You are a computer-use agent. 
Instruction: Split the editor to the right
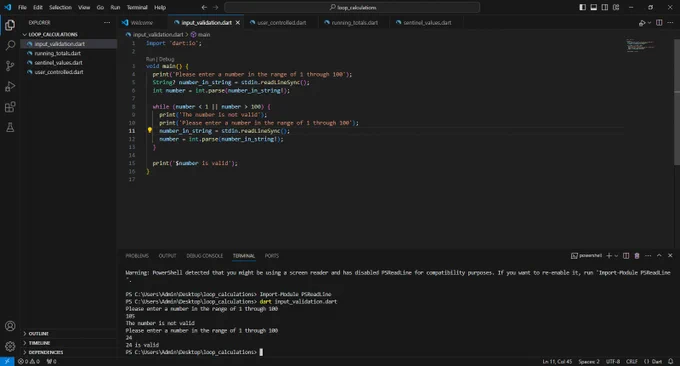[659, 23]
